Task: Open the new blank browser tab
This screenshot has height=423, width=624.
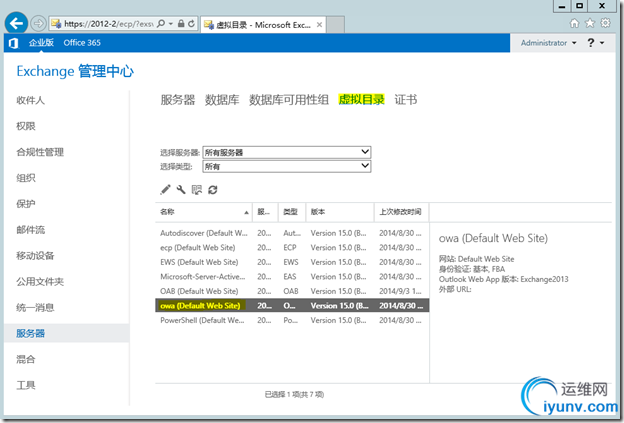Action: [335, 25]
